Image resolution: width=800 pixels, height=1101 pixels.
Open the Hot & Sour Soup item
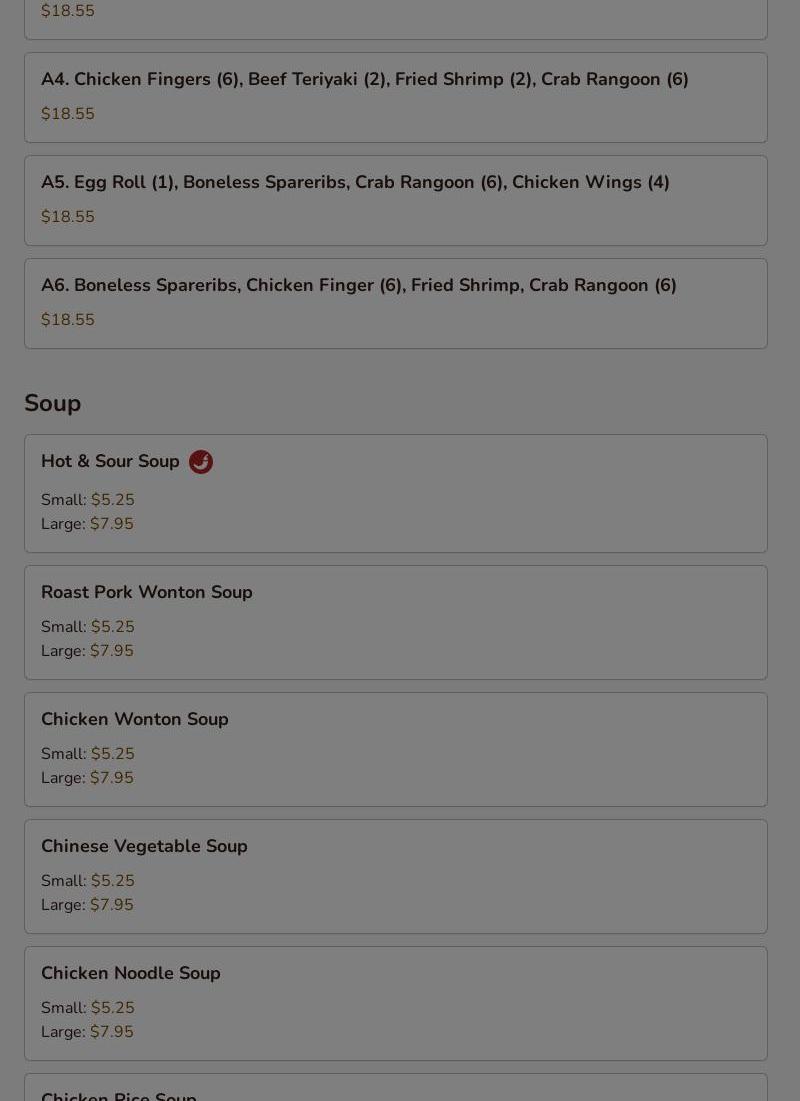395,494
